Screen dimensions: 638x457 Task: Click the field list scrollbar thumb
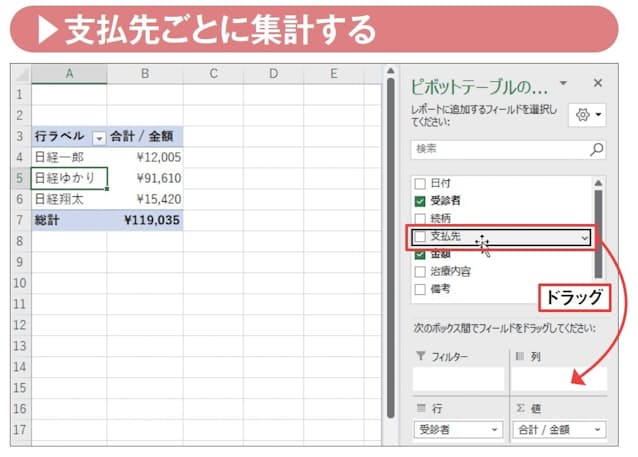598,234
